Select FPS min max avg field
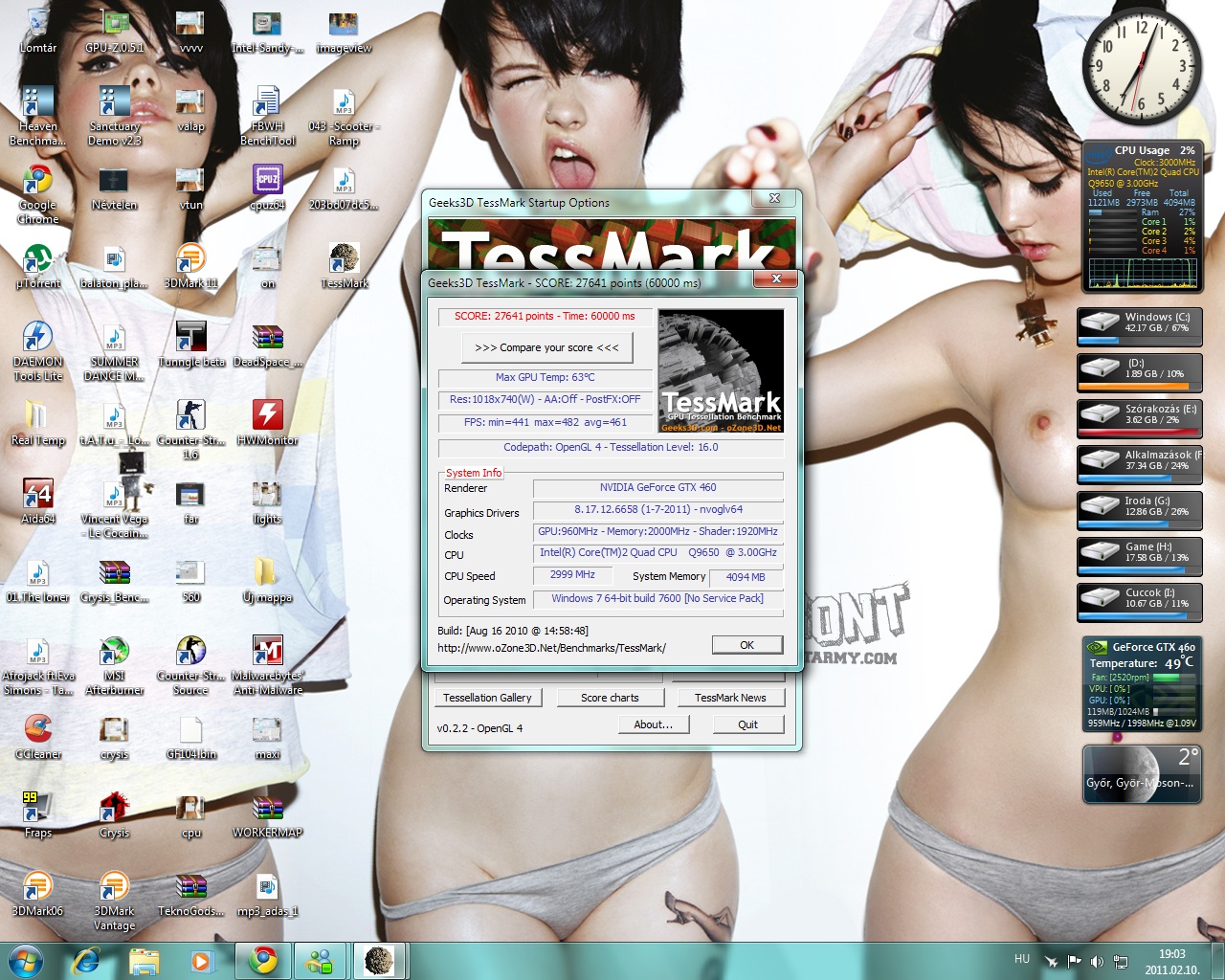 pos(545,422)
